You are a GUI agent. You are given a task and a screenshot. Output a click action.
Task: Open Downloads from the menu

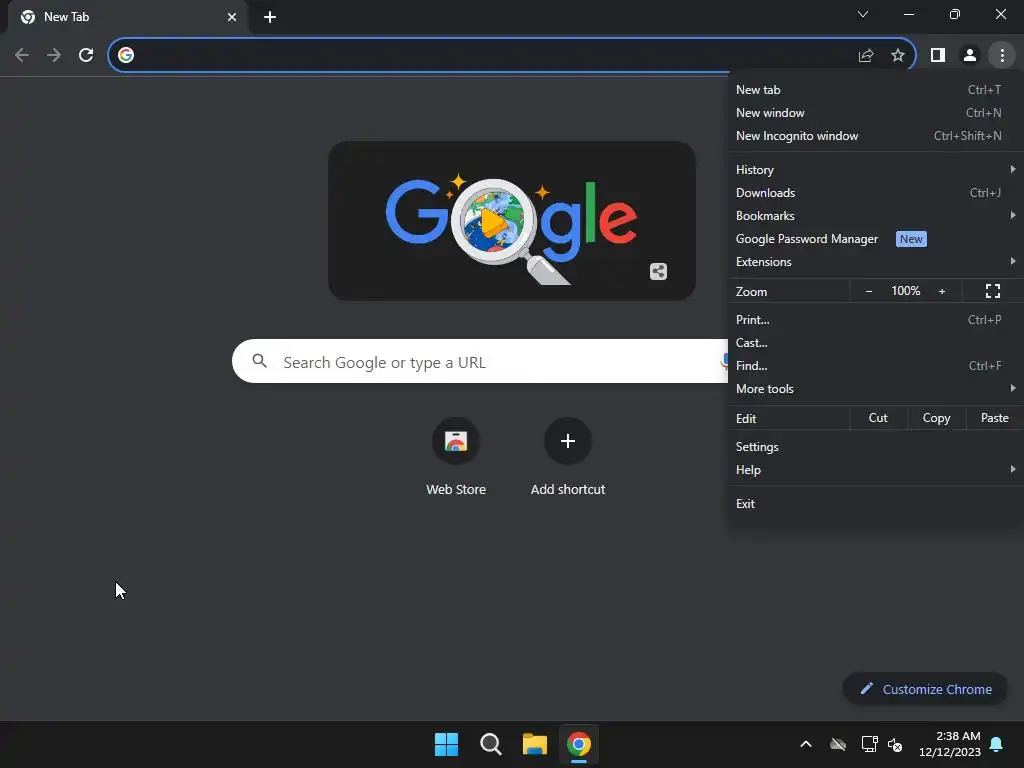coord(875,193)
